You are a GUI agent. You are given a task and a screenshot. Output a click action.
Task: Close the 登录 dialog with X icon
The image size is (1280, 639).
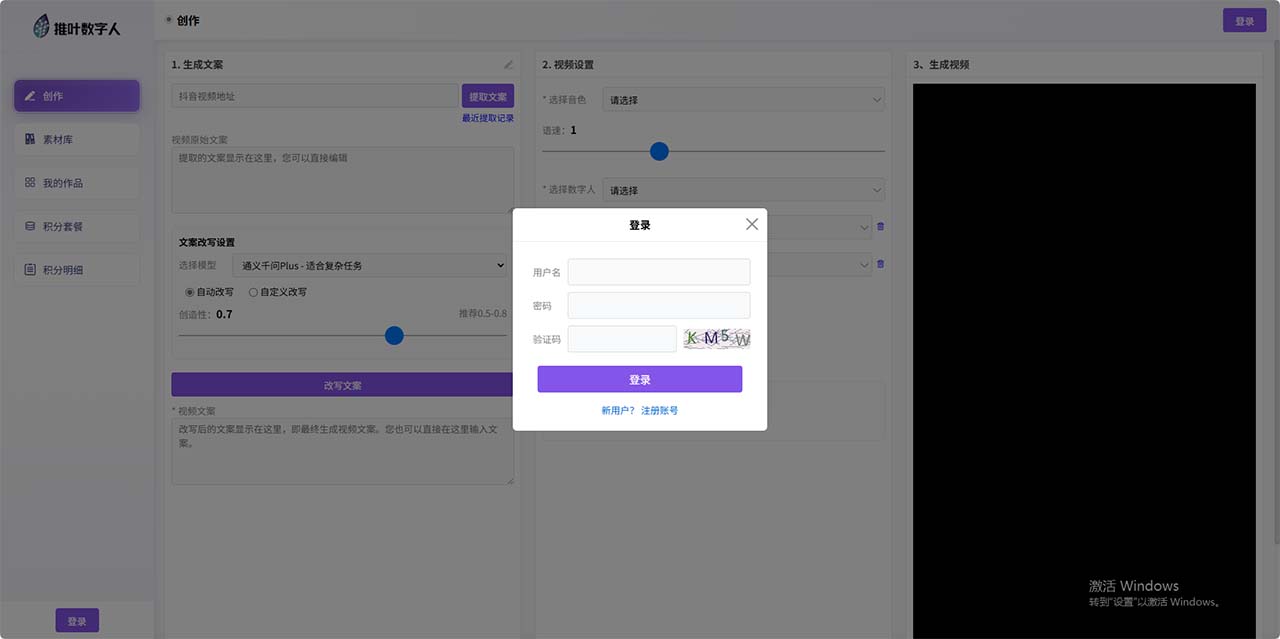(x=752, y=224)
